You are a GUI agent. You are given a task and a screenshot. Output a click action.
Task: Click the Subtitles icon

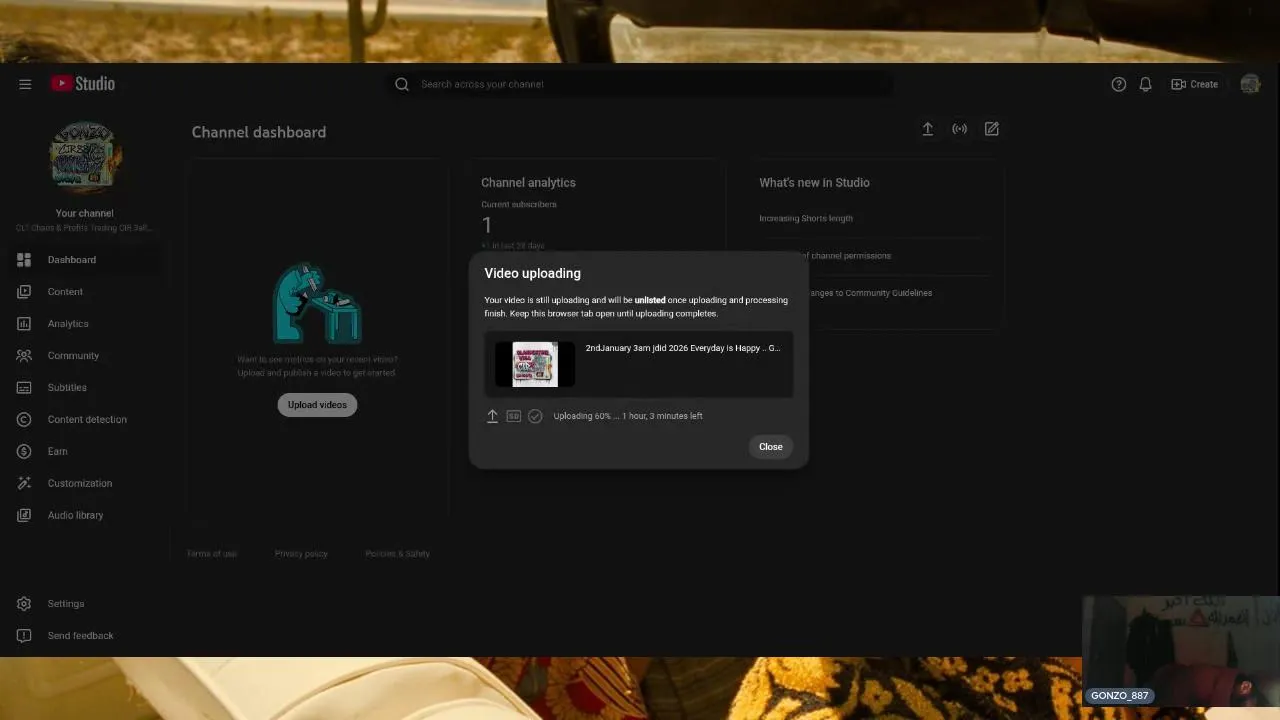coord(24,388)
